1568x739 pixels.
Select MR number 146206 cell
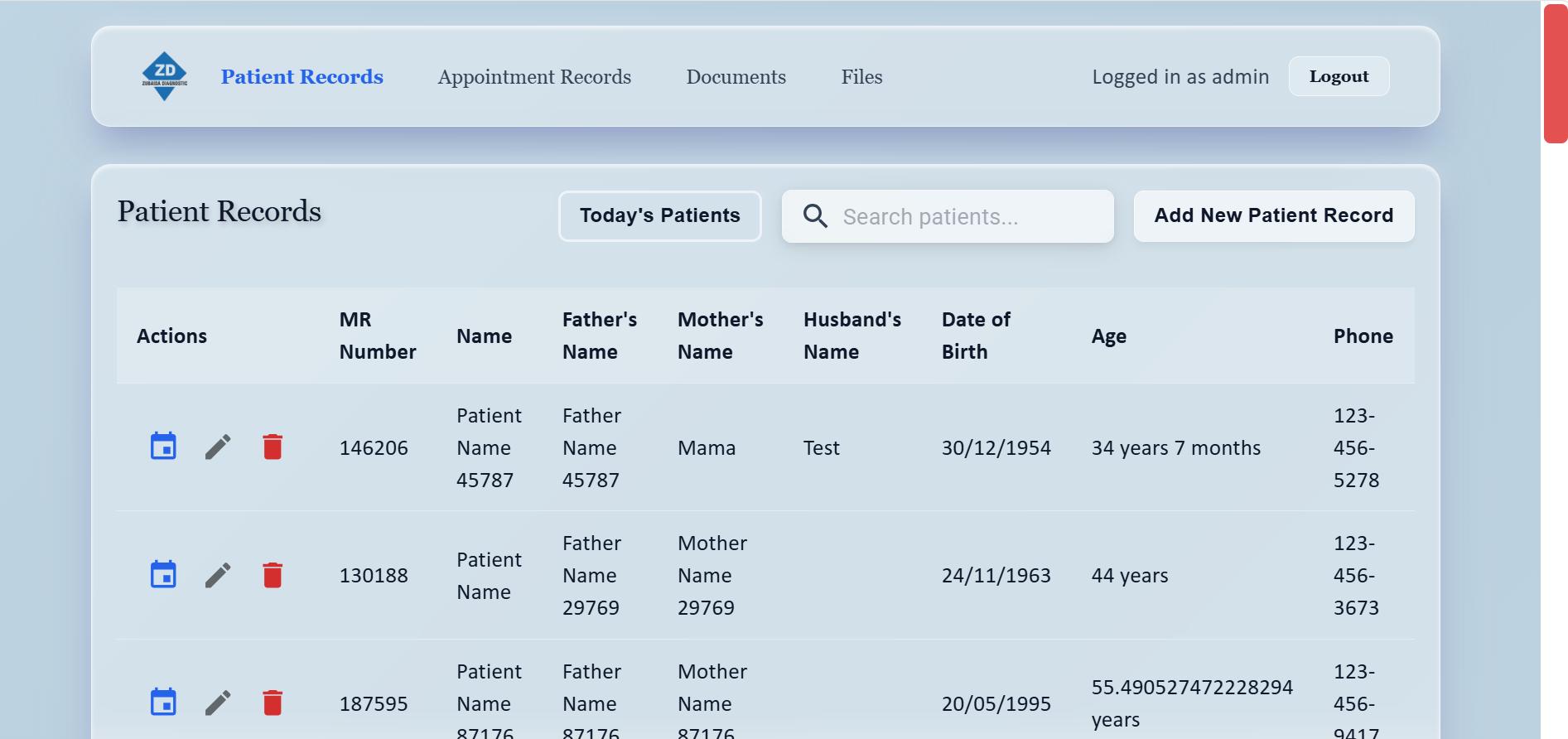pyautogui.click(x=374, y=447)
